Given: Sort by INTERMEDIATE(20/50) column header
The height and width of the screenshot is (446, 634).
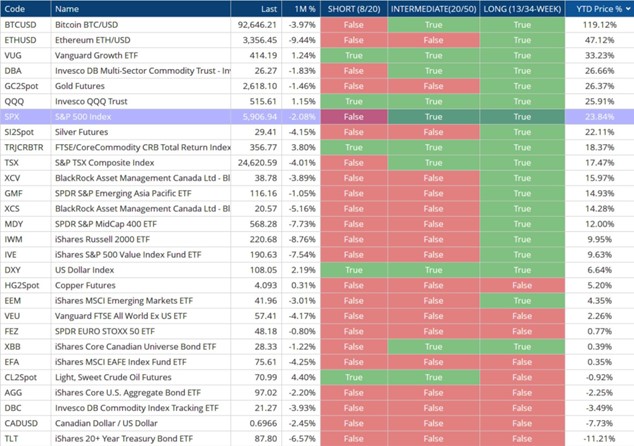Looking at the screenshot, I should tap(433, 9).
